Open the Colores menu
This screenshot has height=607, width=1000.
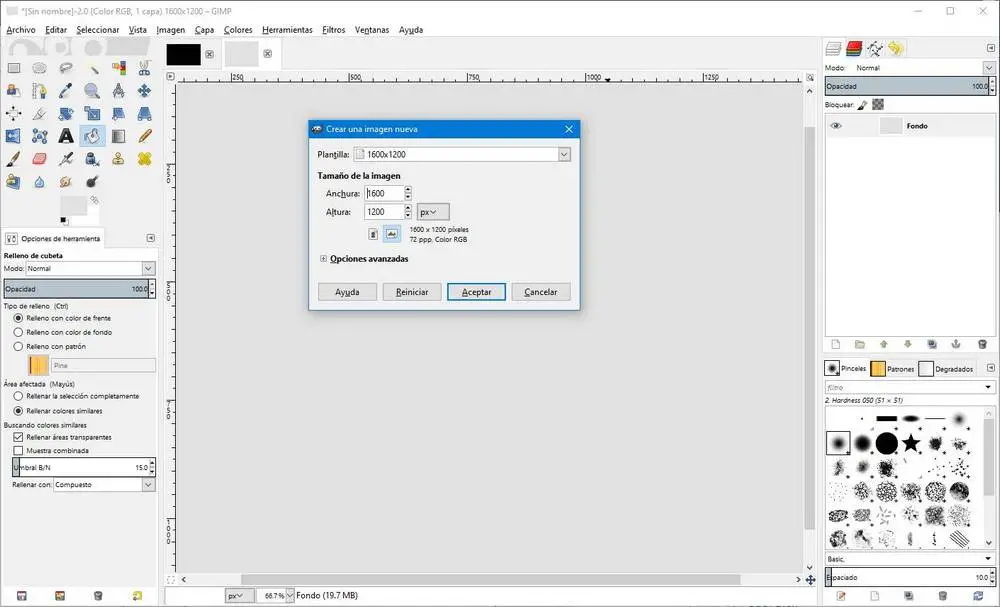click(x=238, y=30)
